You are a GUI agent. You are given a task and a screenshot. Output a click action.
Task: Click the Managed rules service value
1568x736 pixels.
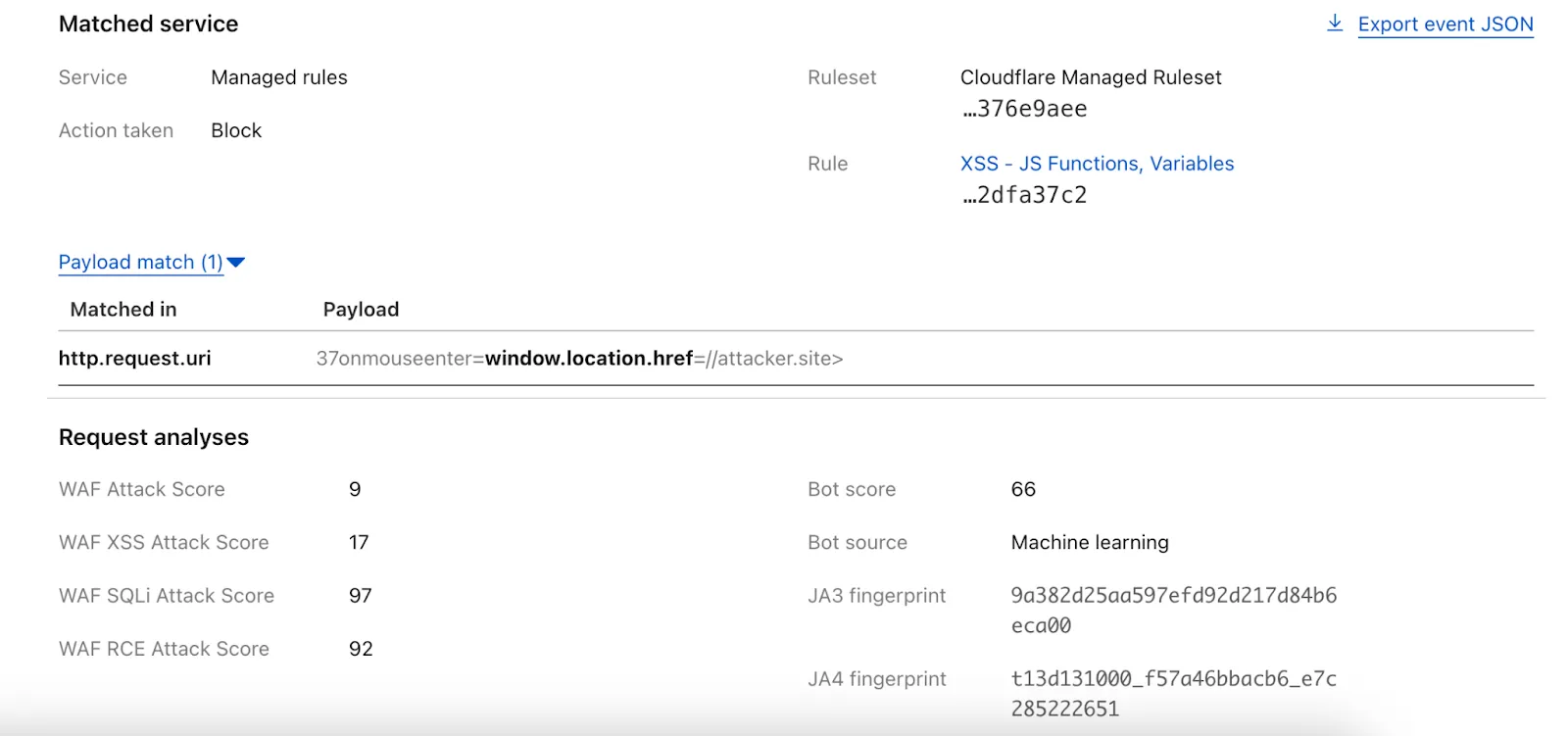click(278, 77)
